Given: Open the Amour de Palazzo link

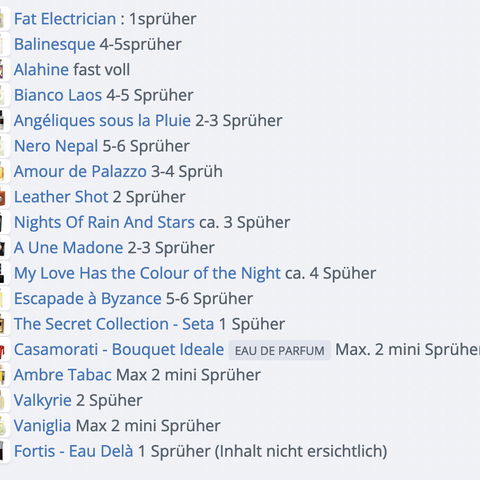Looking at the screenshot, I should click(80, 172).
